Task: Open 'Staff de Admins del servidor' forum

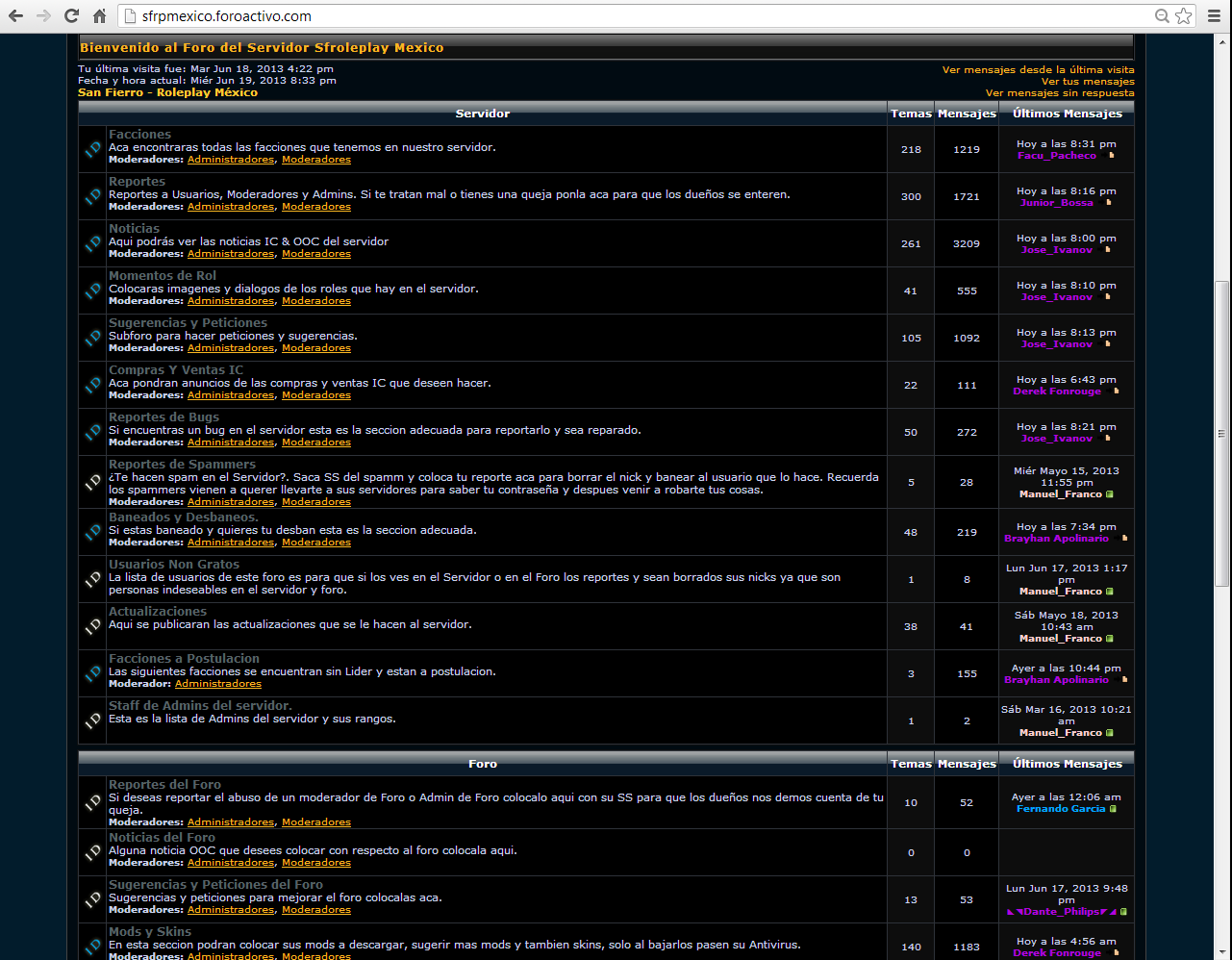Action: [200, 706]
